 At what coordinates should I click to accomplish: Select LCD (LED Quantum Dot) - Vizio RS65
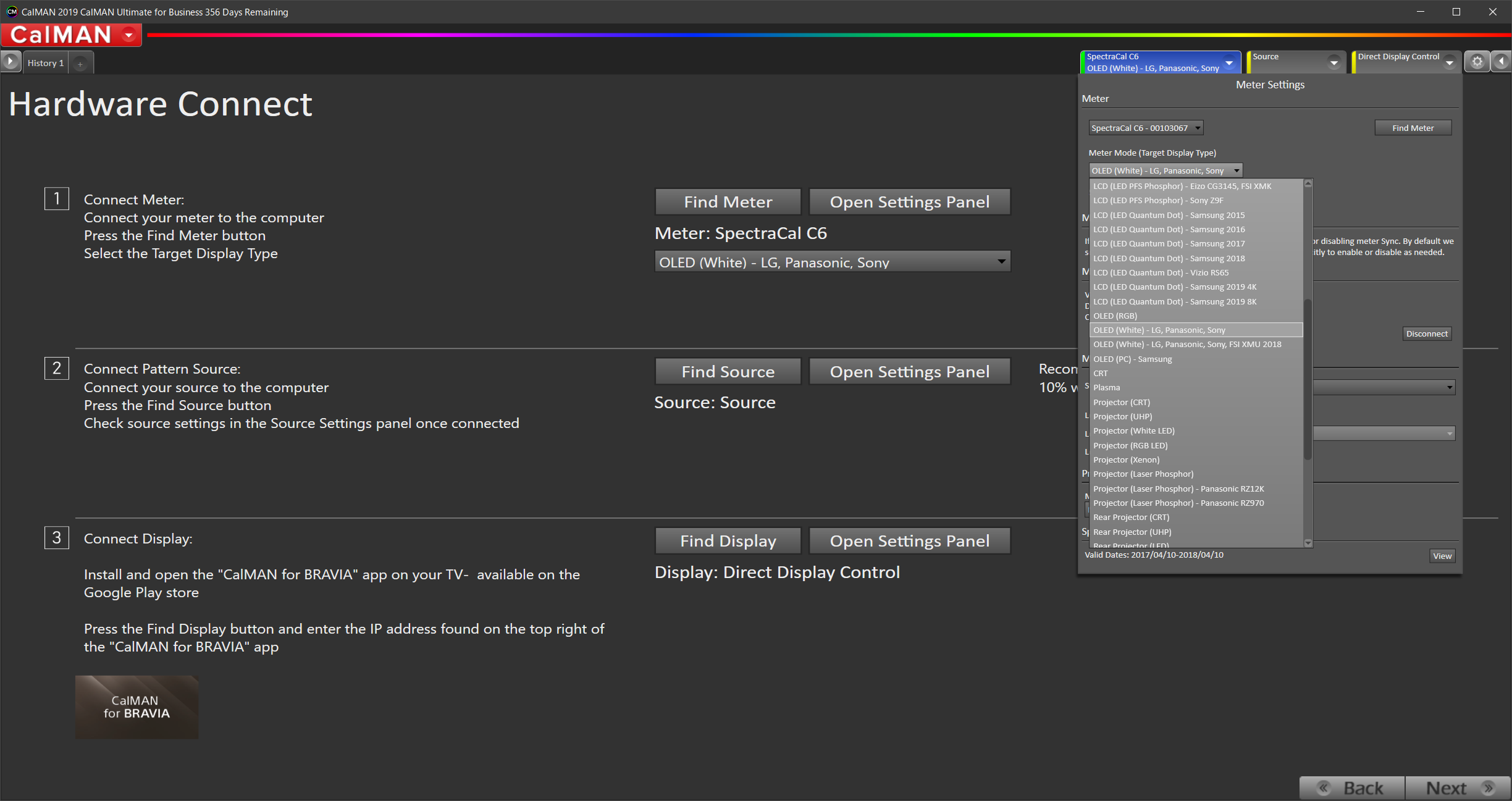click(1196, 272)
